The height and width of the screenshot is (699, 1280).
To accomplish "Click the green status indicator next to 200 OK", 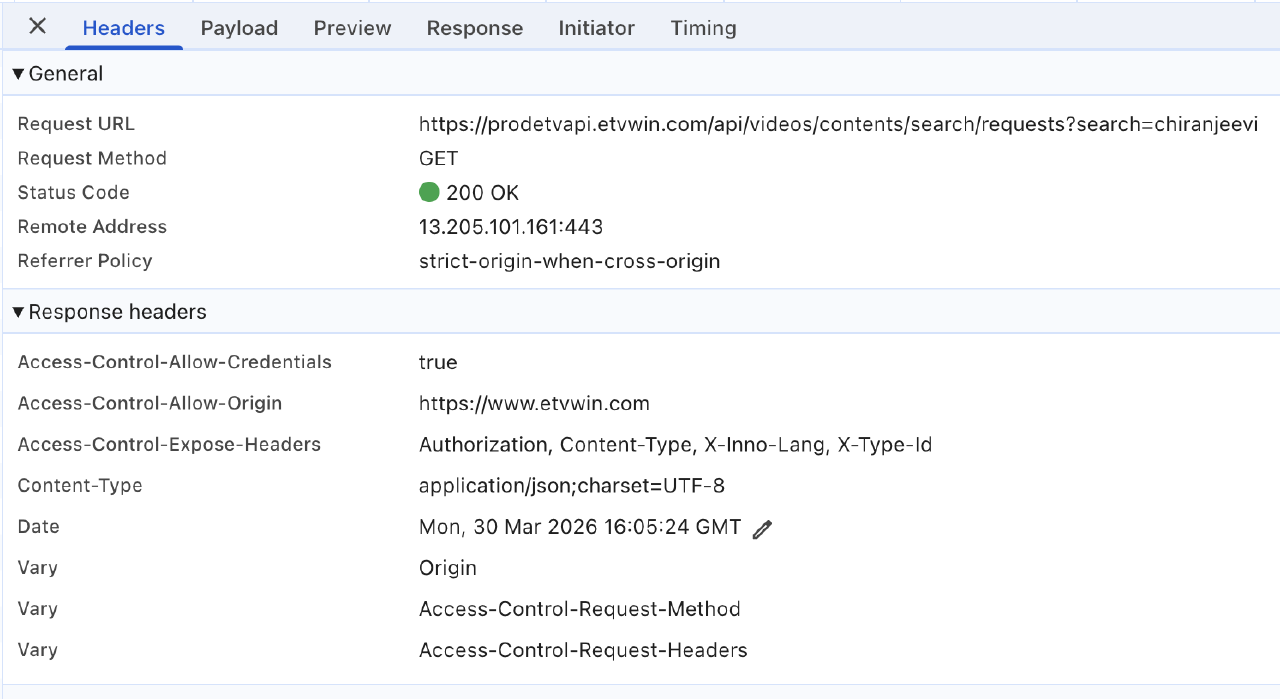I will 429,192.
